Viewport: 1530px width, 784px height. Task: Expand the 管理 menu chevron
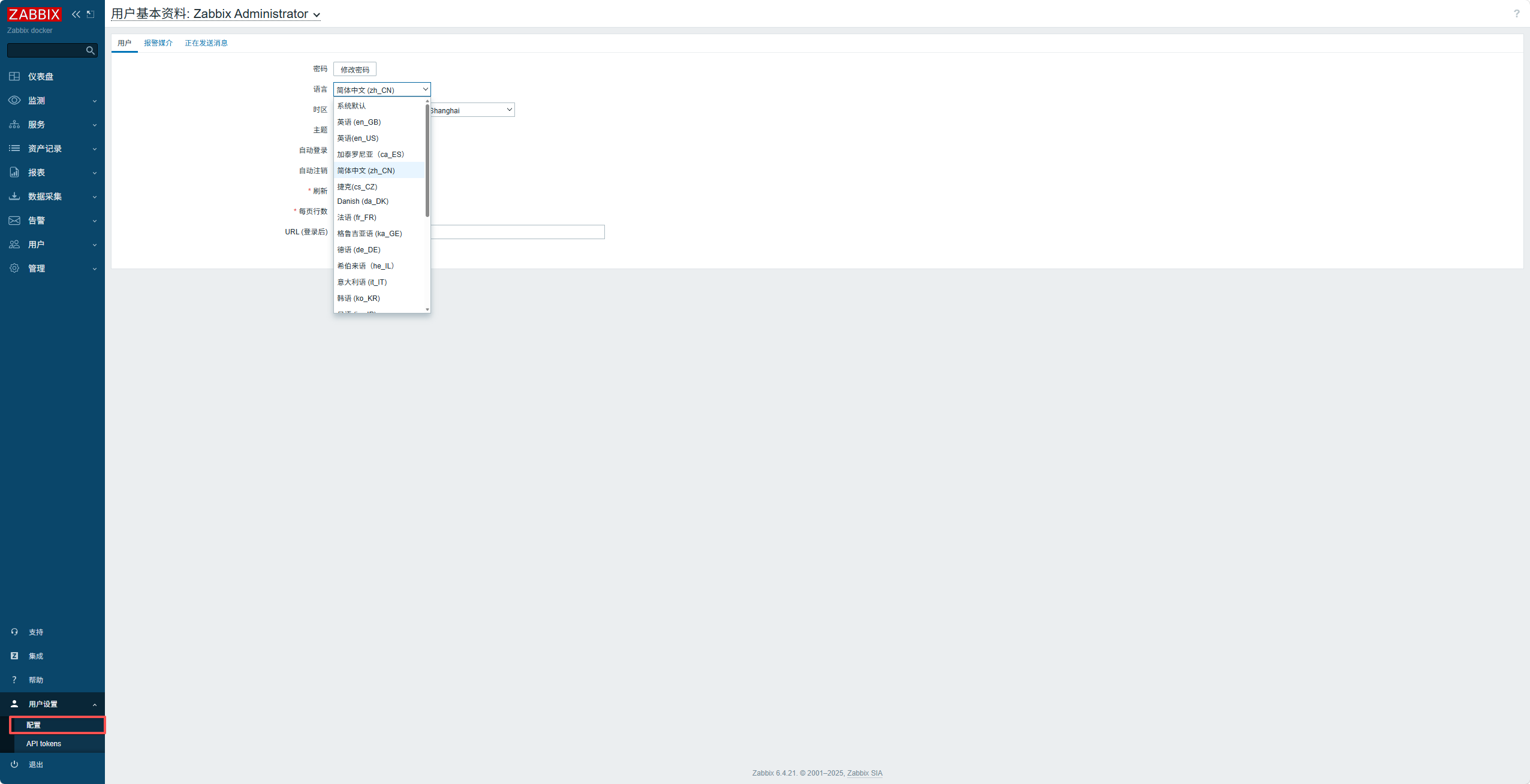tap(95, 269)
